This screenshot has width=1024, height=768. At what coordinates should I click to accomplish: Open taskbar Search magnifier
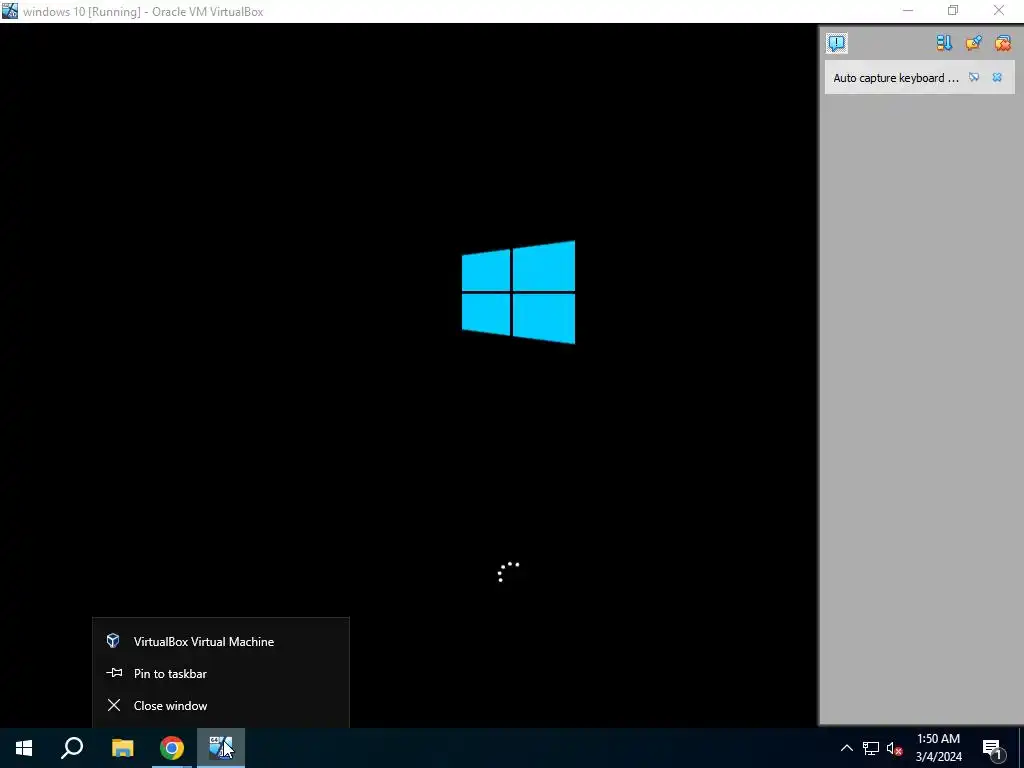coord(72,748)
